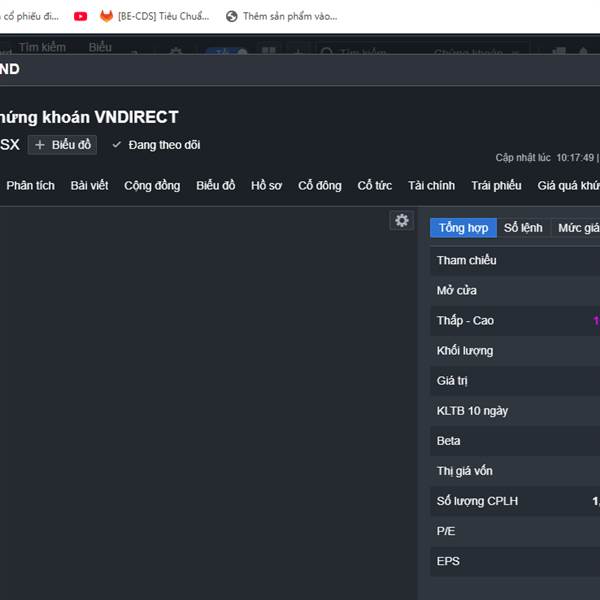Click the Giá trị row label
Image resolution: width=600 pixels, height=600 pixels.
click(x=452, y=381)
